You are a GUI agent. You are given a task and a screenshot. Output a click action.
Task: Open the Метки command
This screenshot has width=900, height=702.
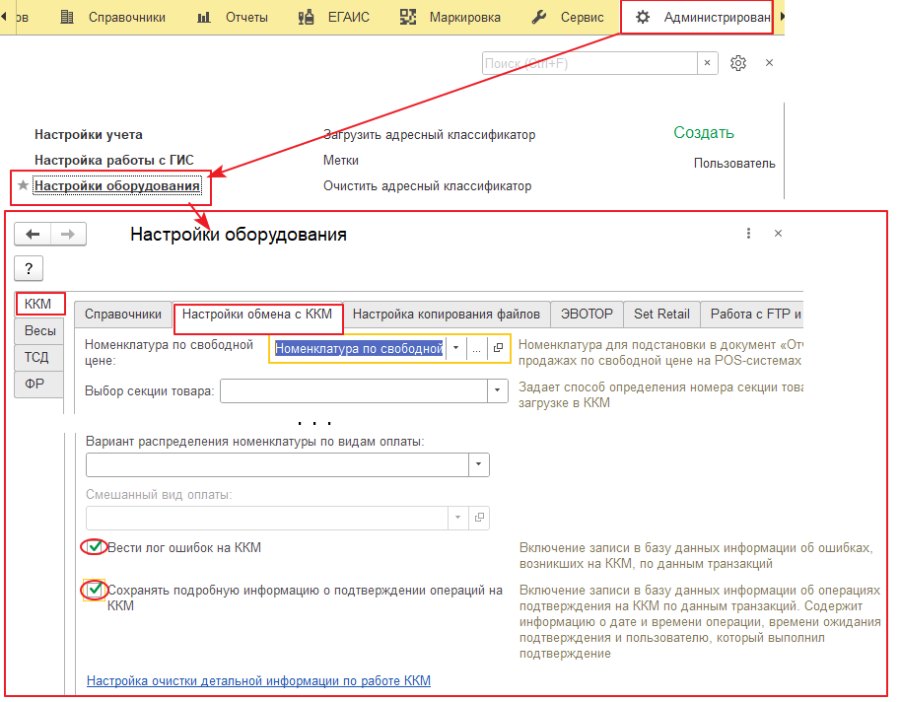coord(341,160)
